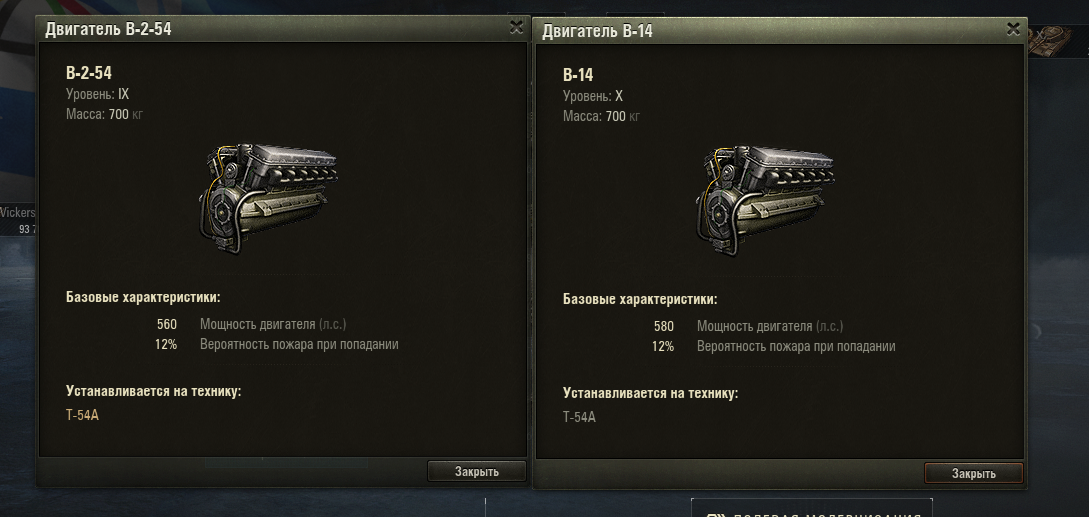This screenshot has width=1089, height=517.
Task: Click В-14 fire chance 12% row
Action: (x=774, y=346)
